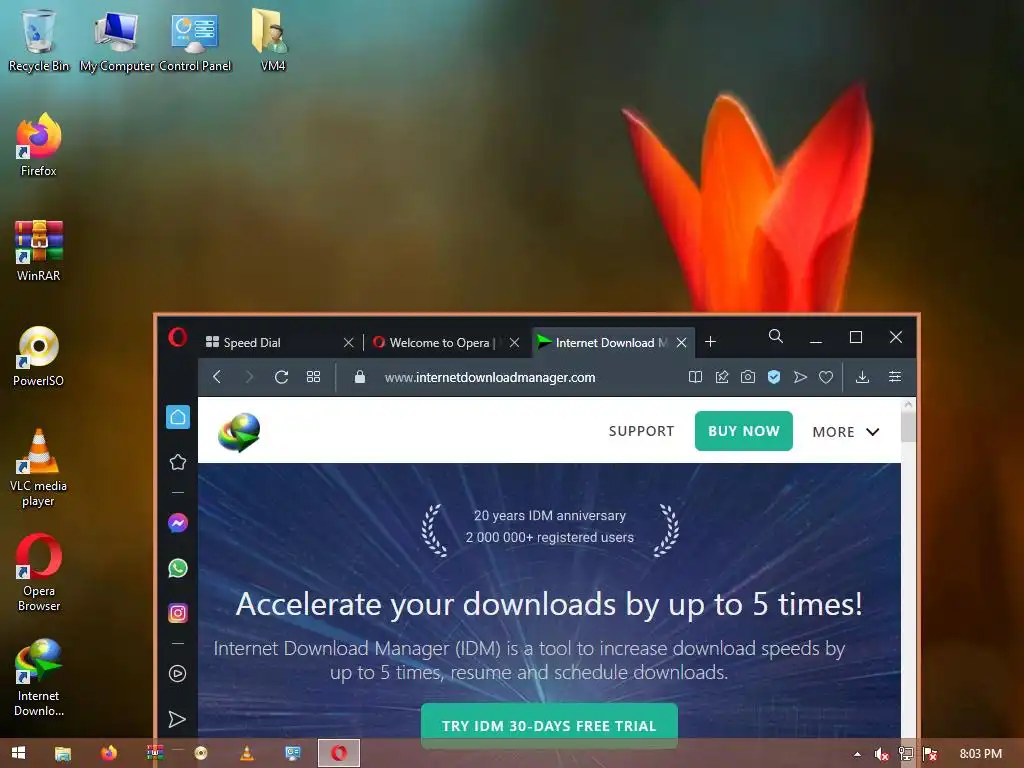Click the Action Center flag tray icon
1024x768 pixels.
(x=931, y=754)
